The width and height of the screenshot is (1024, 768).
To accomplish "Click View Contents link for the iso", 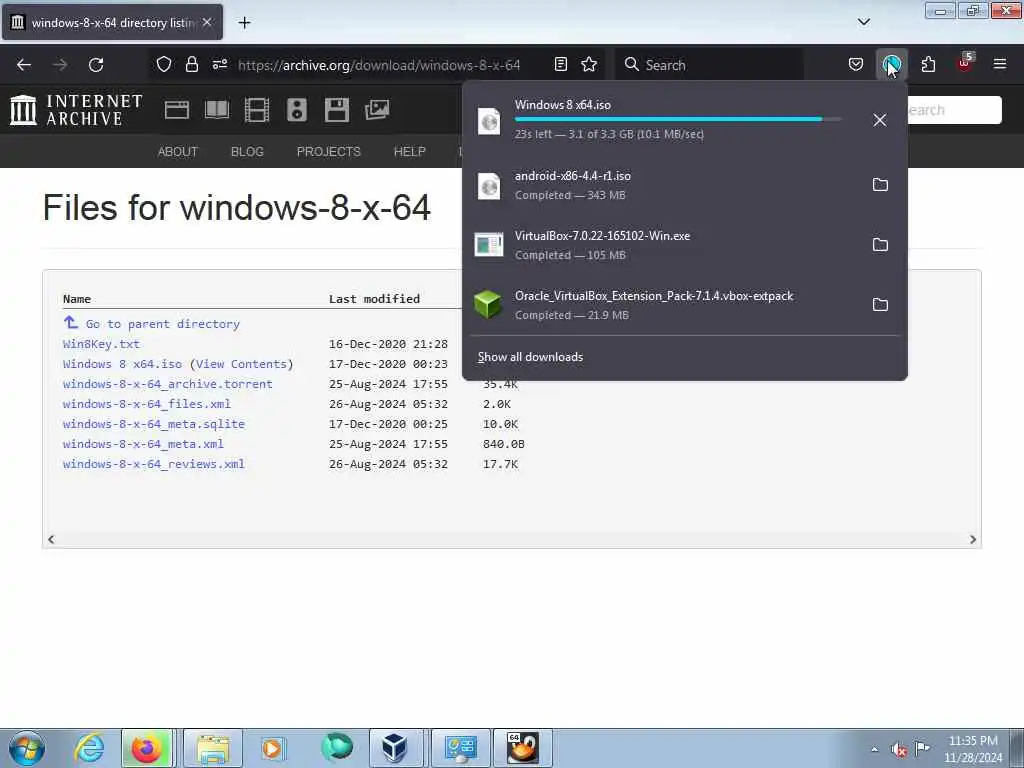I will click(241, 364).
